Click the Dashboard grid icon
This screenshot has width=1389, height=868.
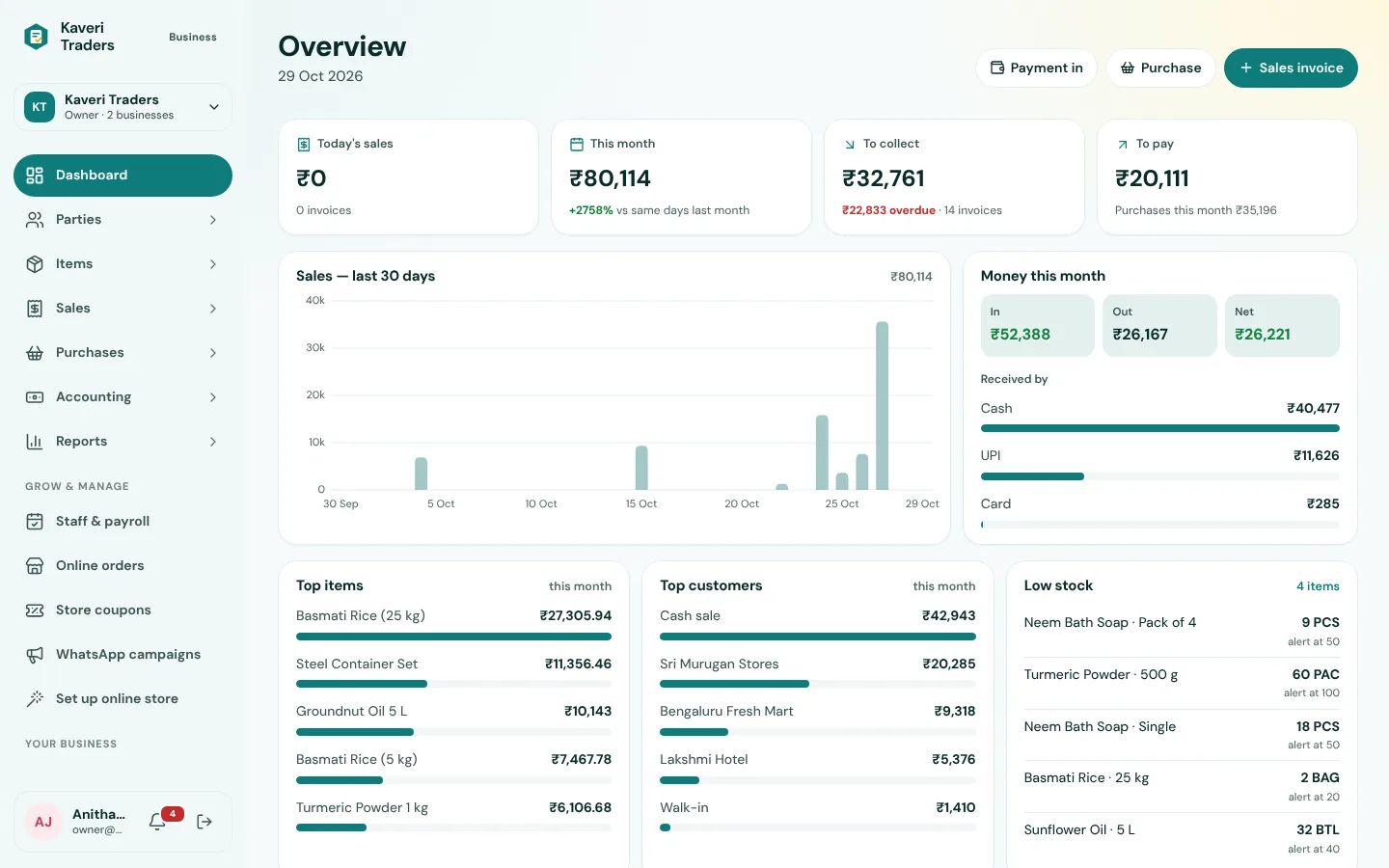35,176
